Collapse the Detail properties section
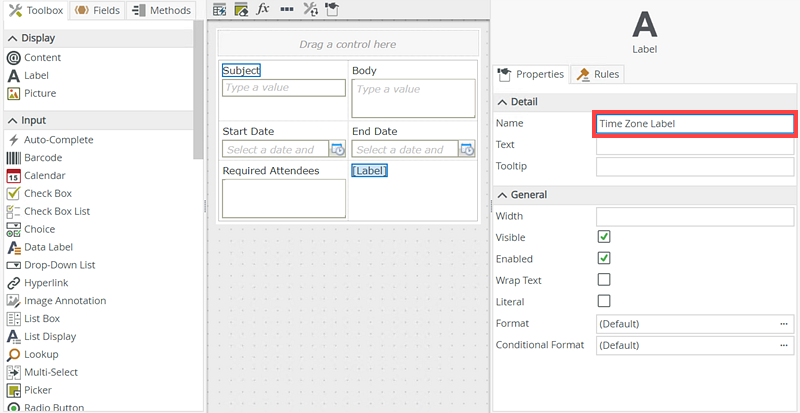The image size is (800, 413). click(x=502, y=102)
